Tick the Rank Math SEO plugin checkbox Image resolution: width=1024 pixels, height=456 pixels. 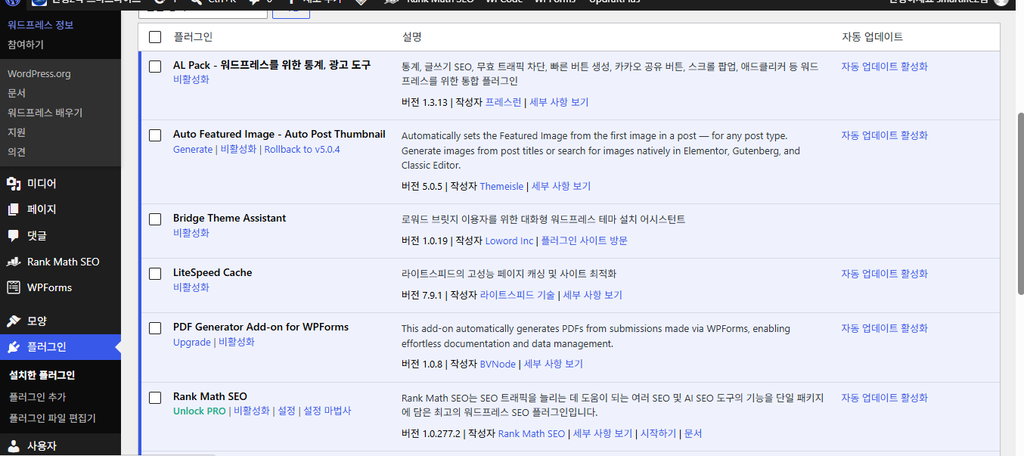pyautogui.click(x=155, y=397)
